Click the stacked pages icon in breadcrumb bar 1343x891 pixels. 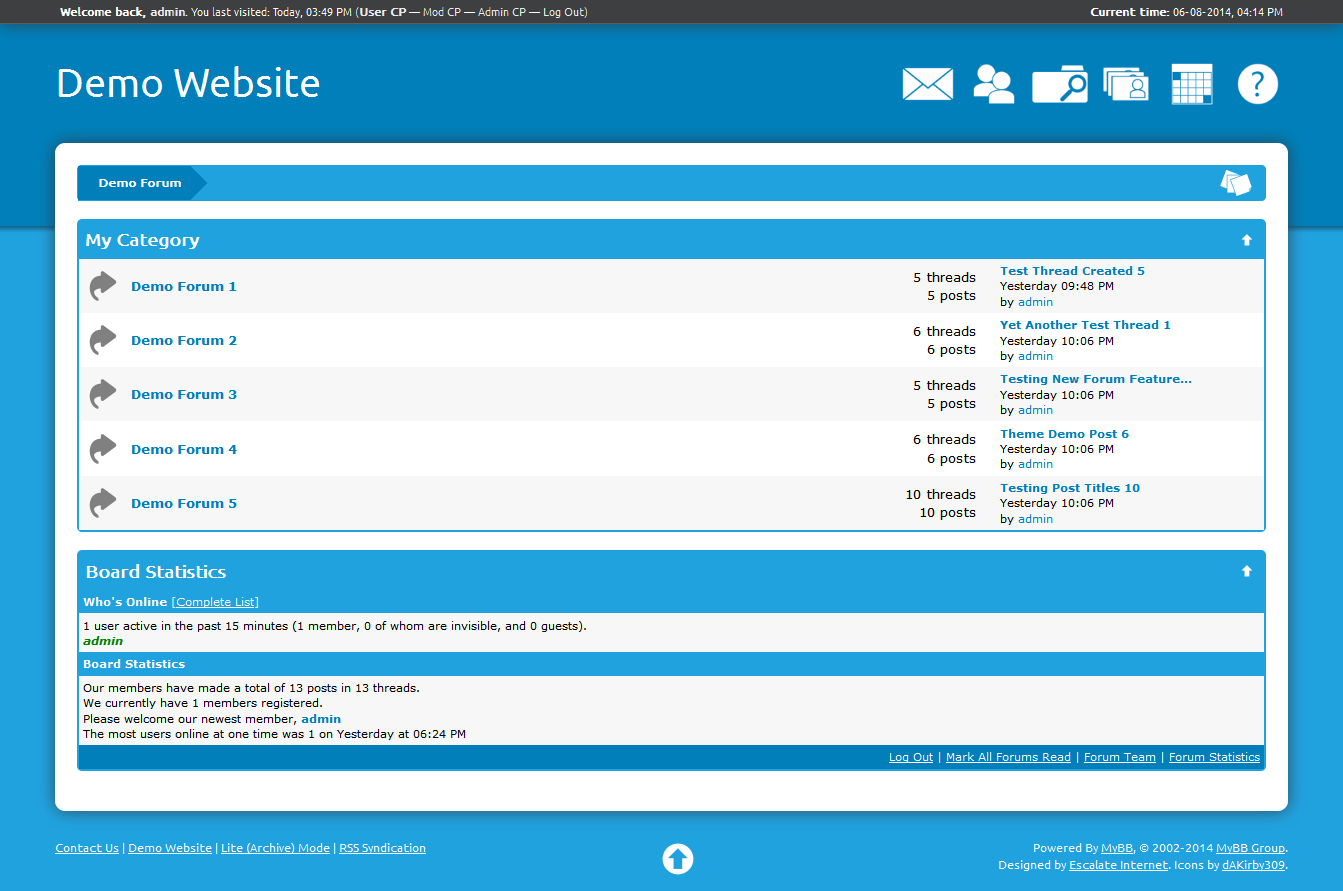click(x=1235, y=183)
